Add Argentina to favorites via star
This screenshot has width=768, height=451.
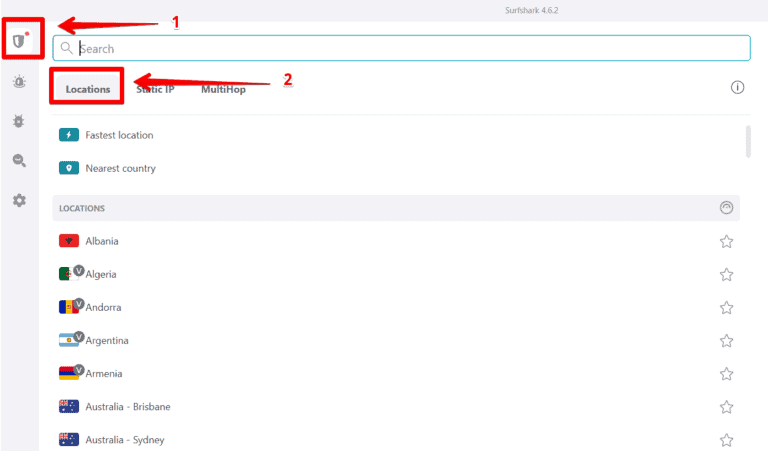(x=727, y=341)
